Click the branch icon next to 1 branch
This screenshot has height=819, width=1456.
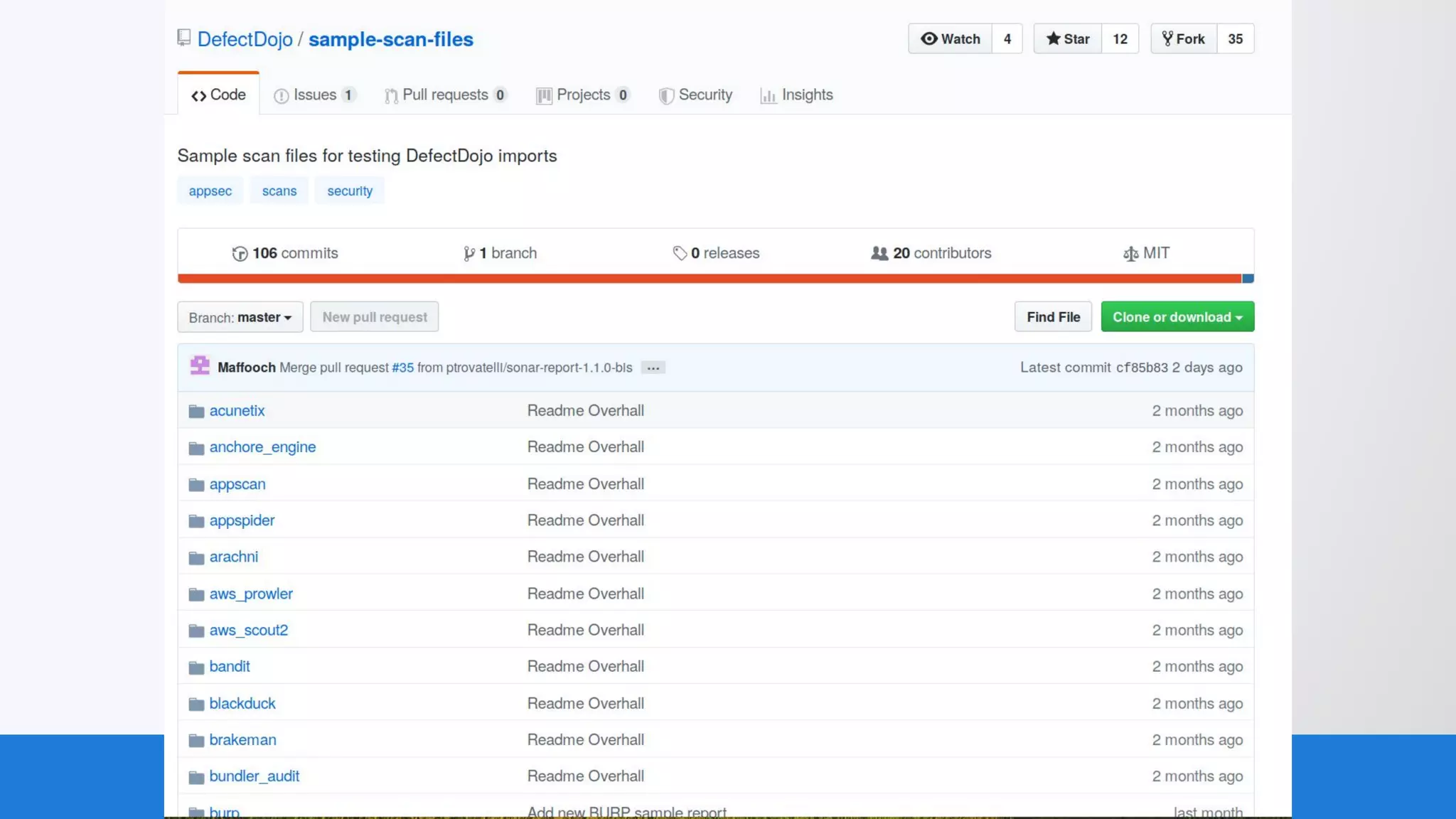469,254
